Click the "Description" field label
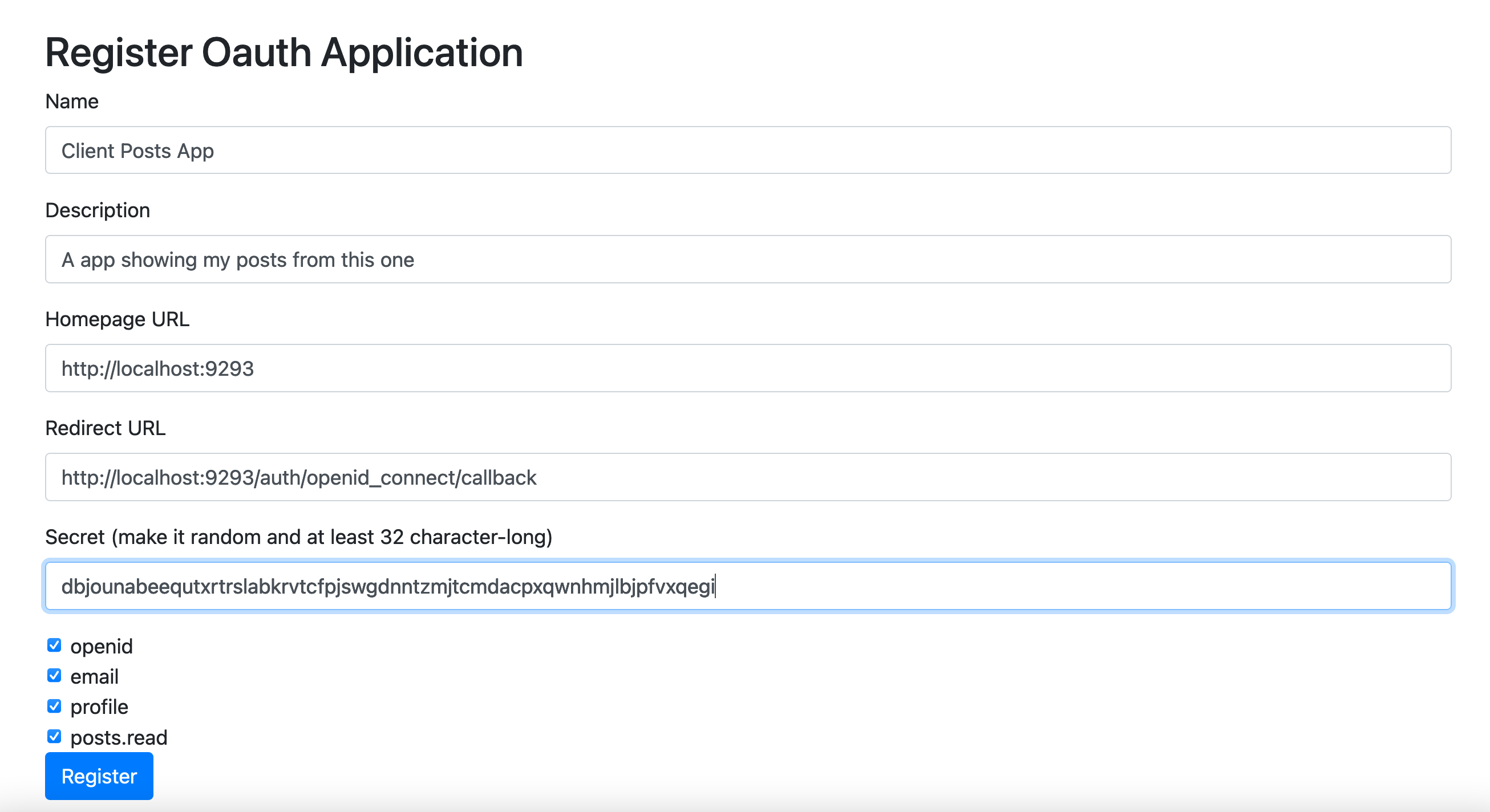 pyautogui.click(x=97, y=210)
